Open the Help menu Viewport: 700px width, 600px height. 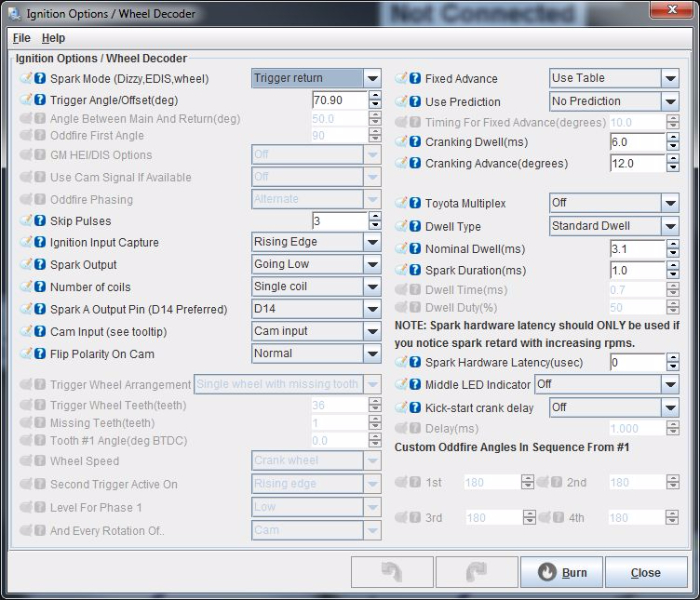click(53, 38)
